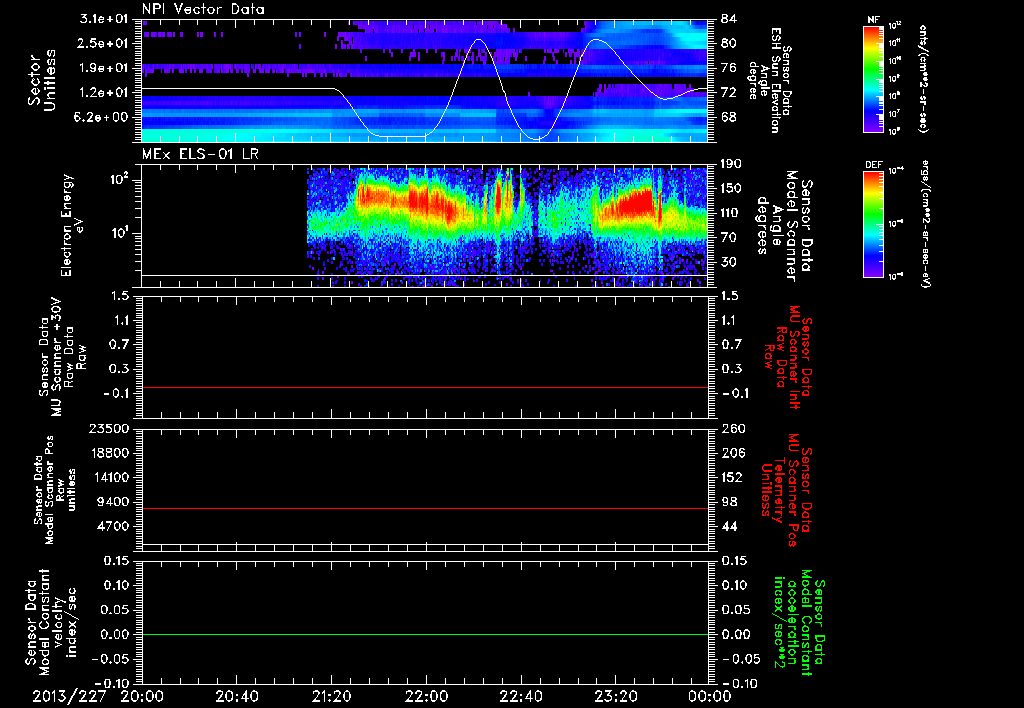Click the "NF" label above color bar
1024x708 pixels.
(873, 20)
